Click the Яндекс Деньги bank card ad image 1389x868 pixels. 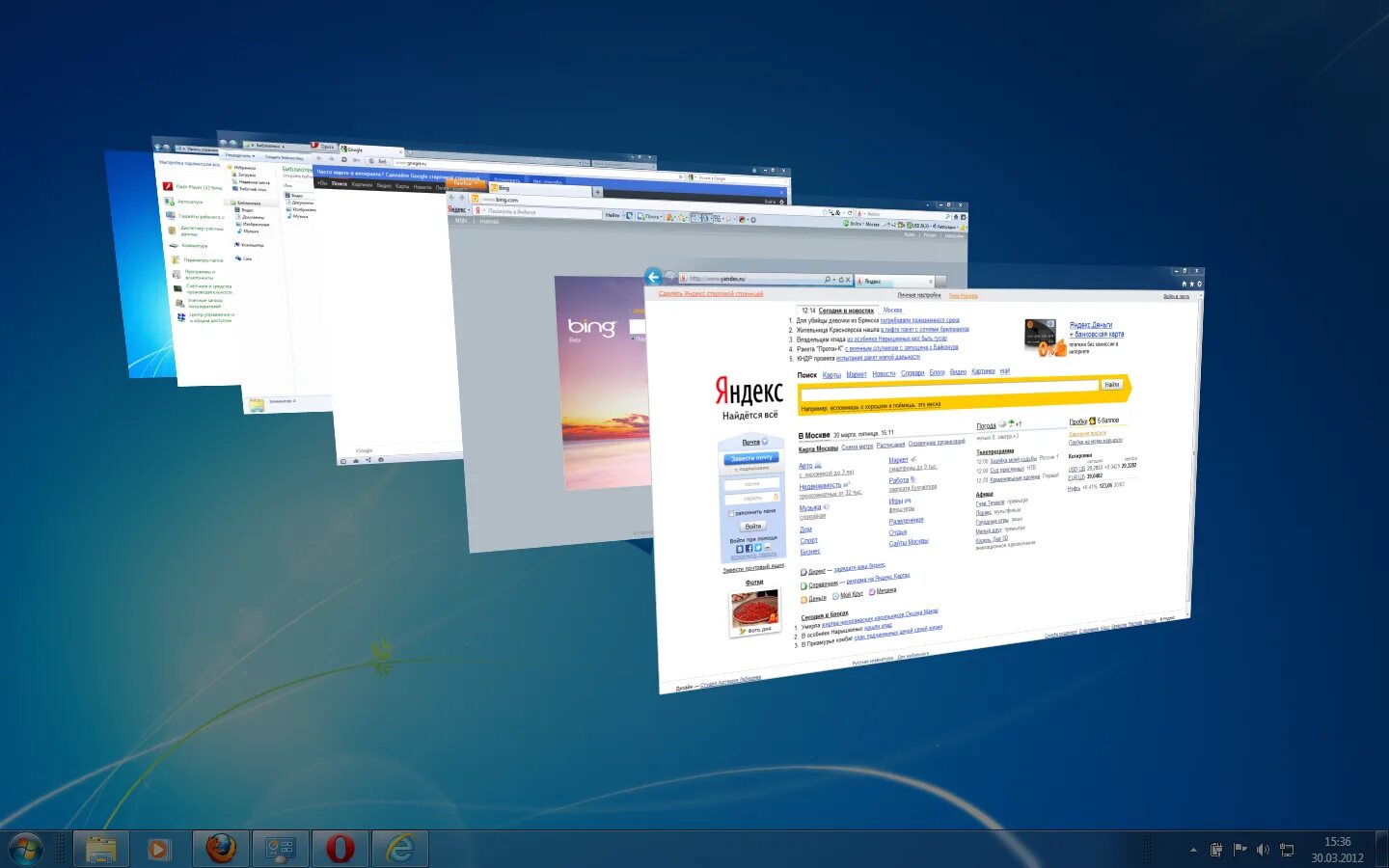[1044, 338]
